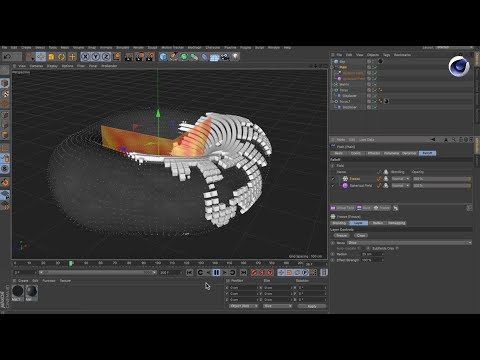Click the Freeze button in Layer Controls

342,235
